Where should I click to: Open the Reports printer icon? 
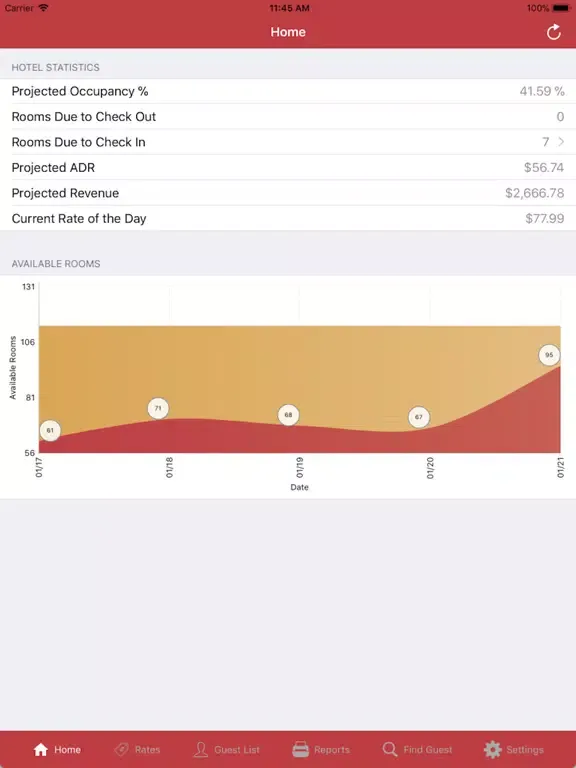click(301, 749)
